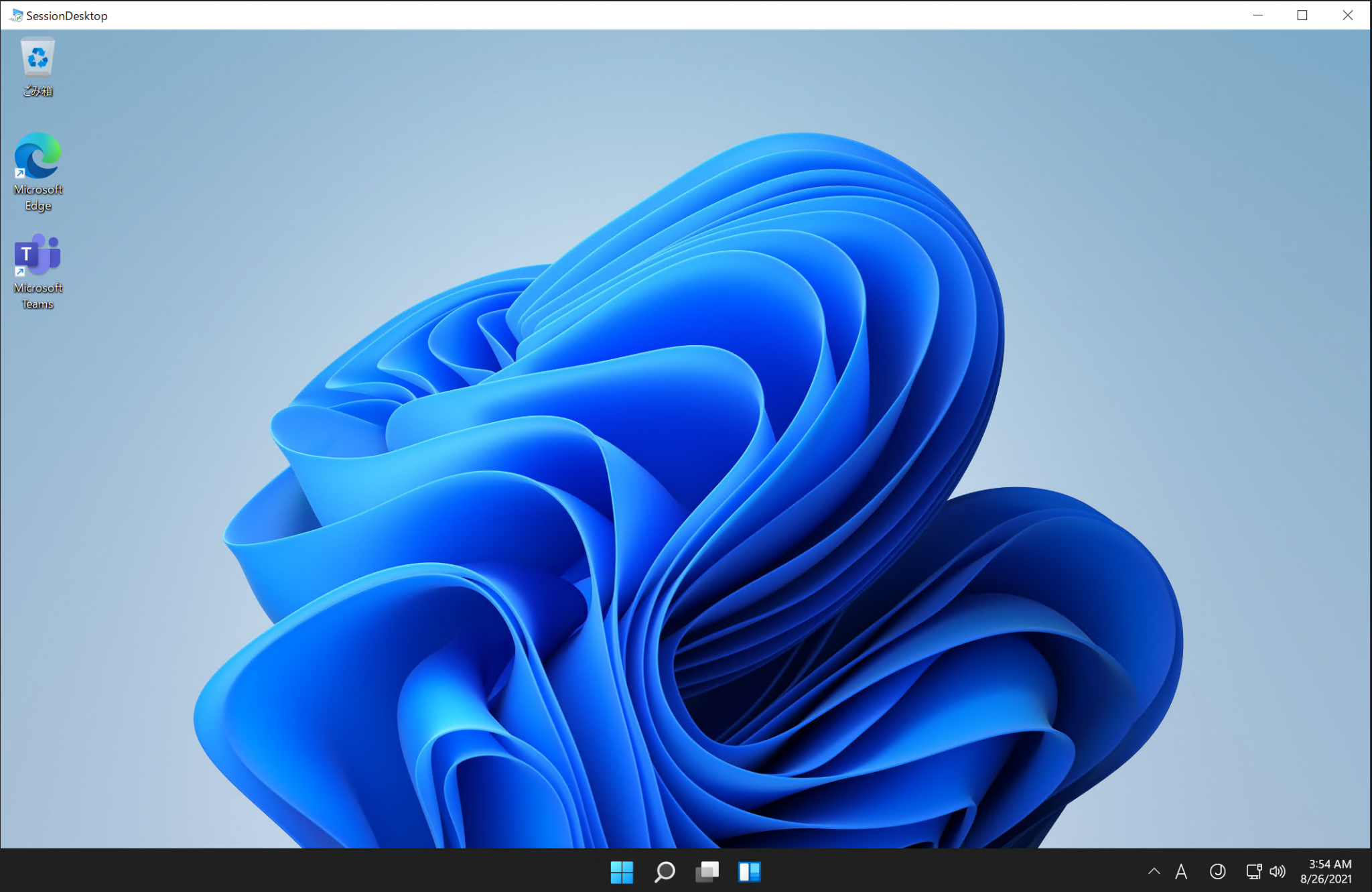The height and width of the screenshot is (892, 1372).
Task: Open Windows Search from the taskbar
Action: click(665, 872)
